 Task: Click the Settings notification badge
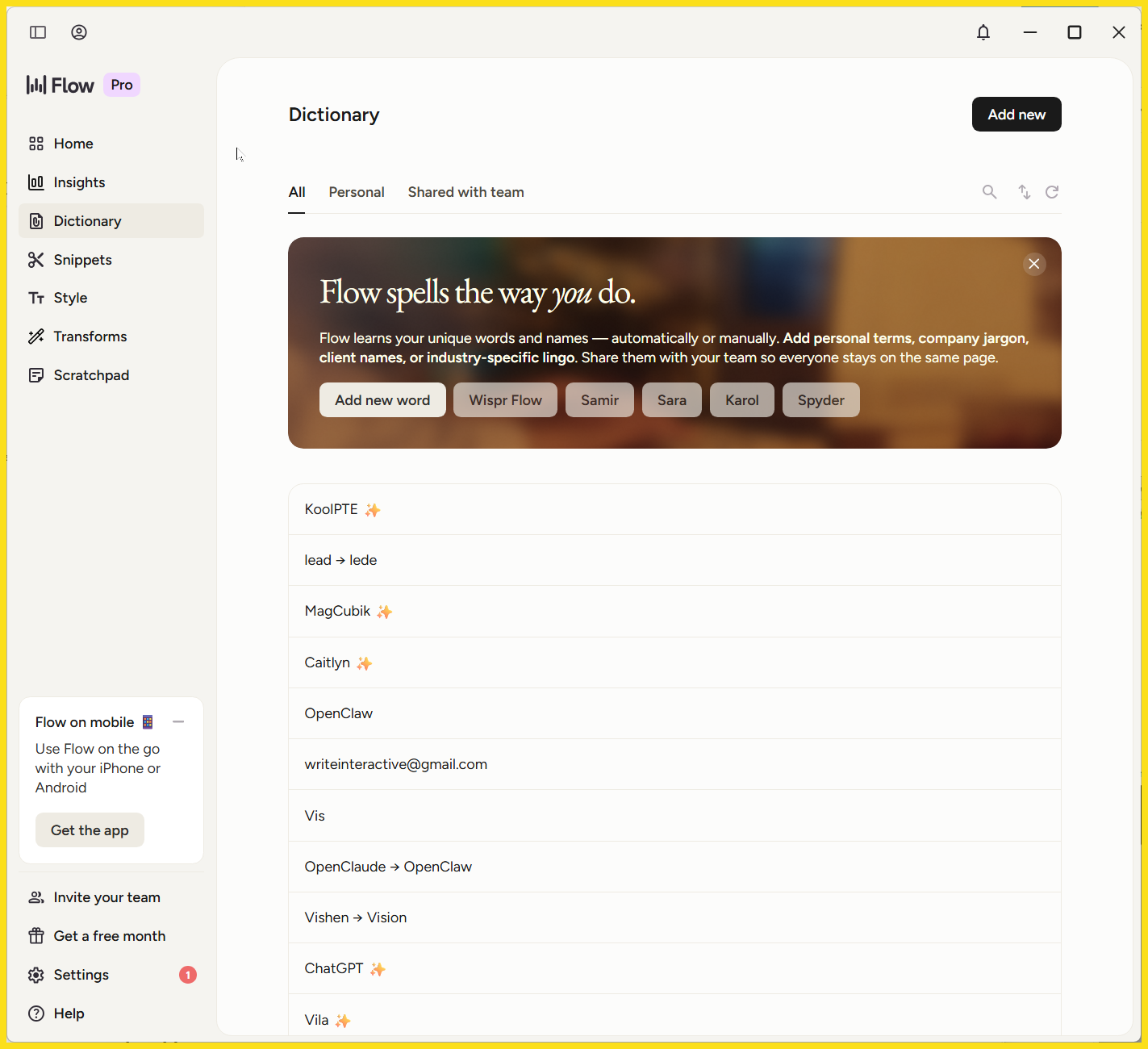188,975
